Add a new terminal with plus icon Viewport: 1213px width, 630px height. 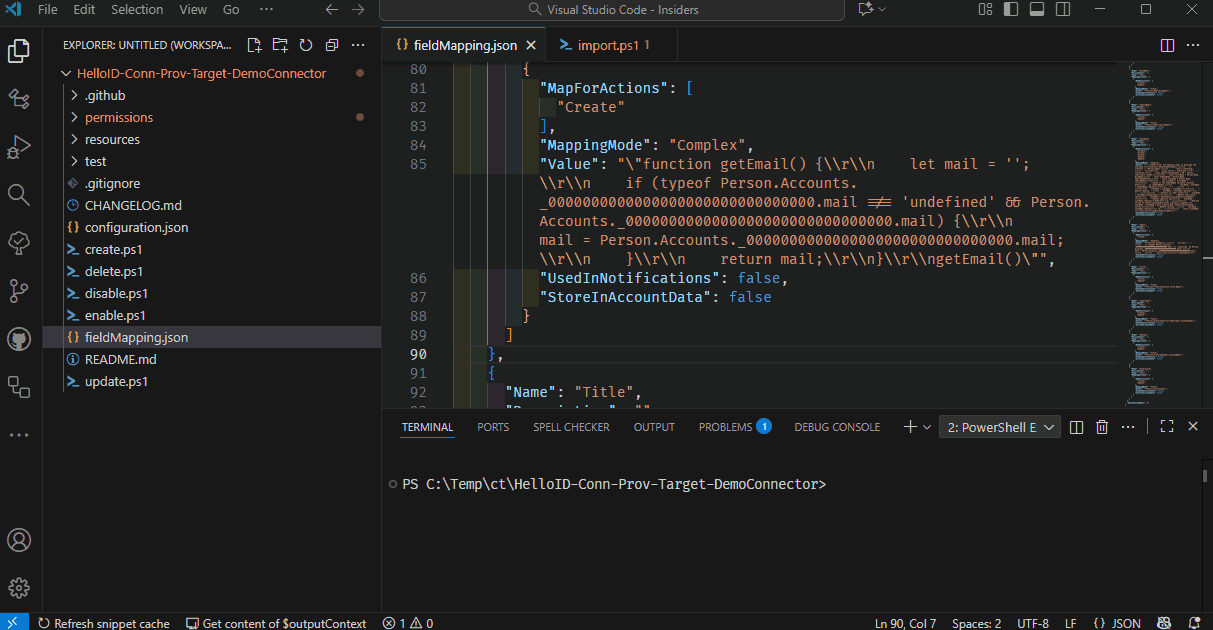910,427
